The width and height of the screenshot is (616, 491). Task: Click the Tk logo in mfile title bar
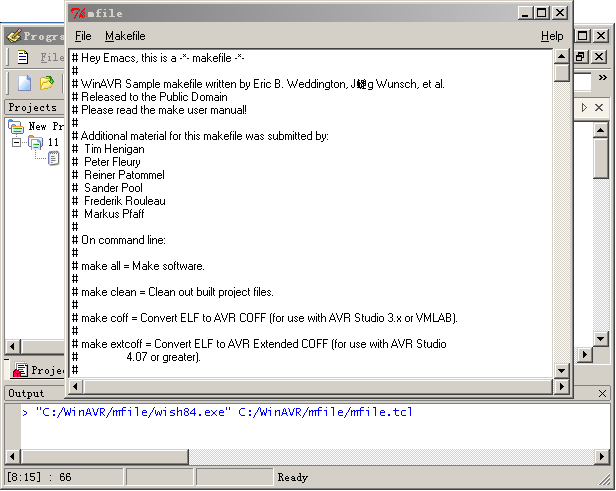[78, 12]
